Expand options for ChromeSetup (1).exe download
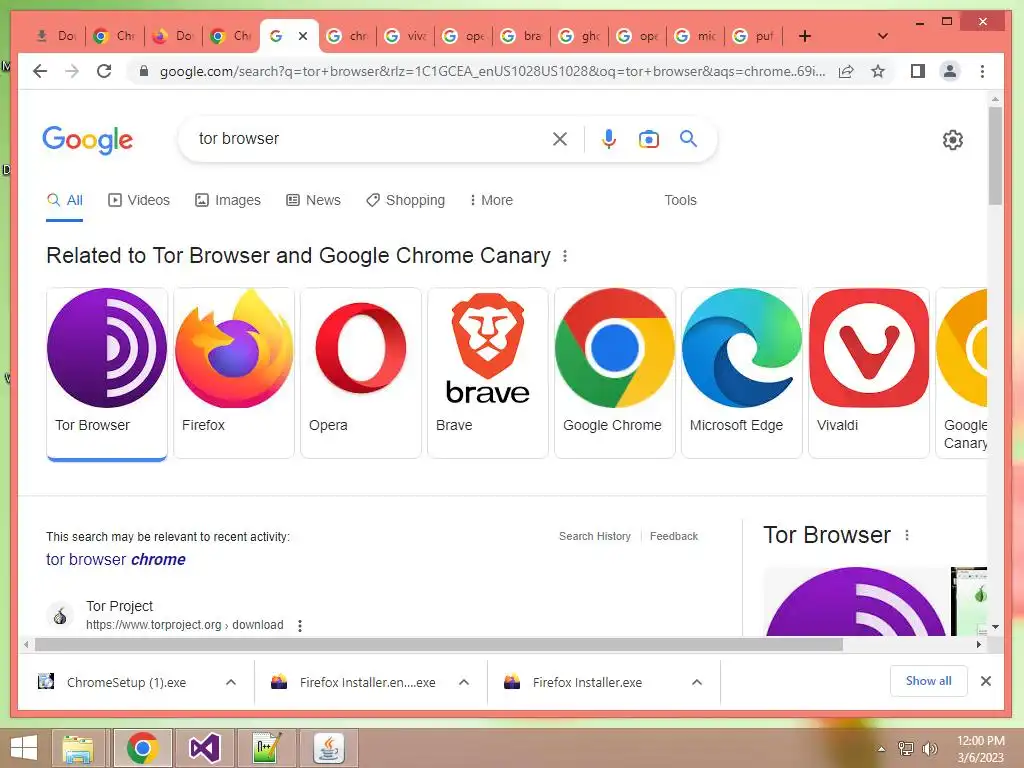 (x=231, y=682)
